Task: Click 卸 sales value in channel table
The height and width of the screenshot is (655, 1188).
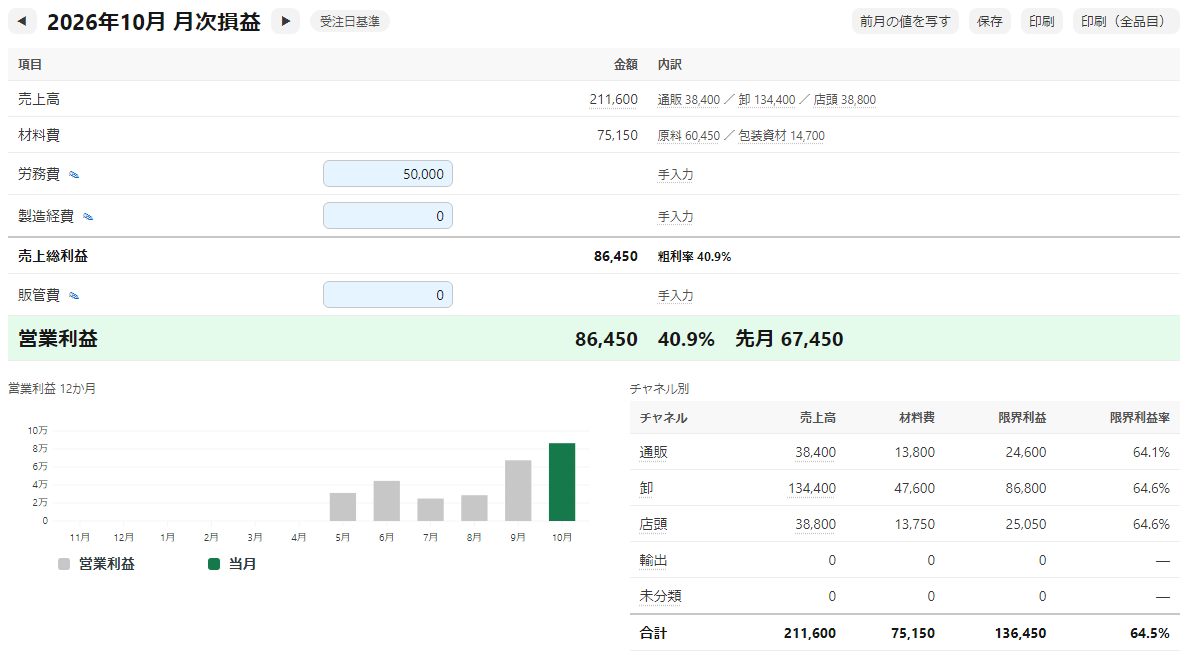Action: tap(812, 488)
